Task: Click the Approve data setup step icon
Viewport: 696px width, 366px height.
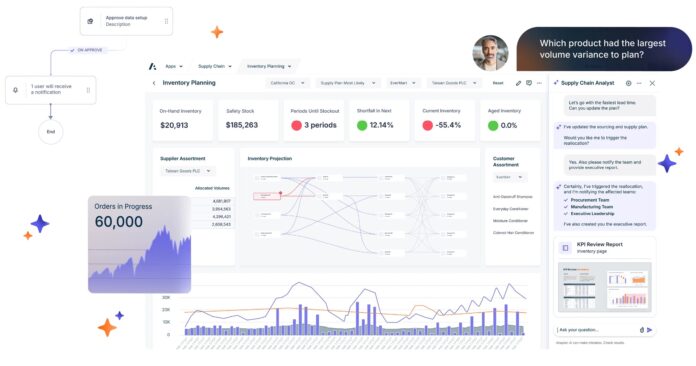Action: click(91, 21)
